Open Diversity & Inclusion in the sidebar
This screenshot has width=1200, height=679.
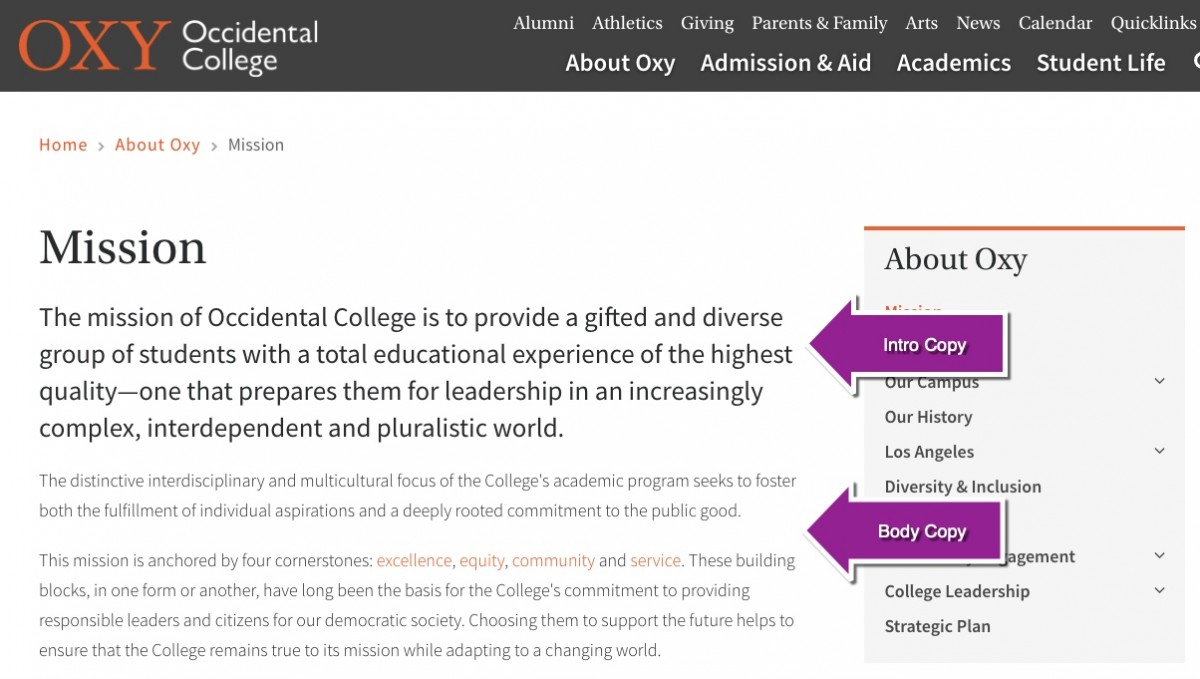[963, 487]
